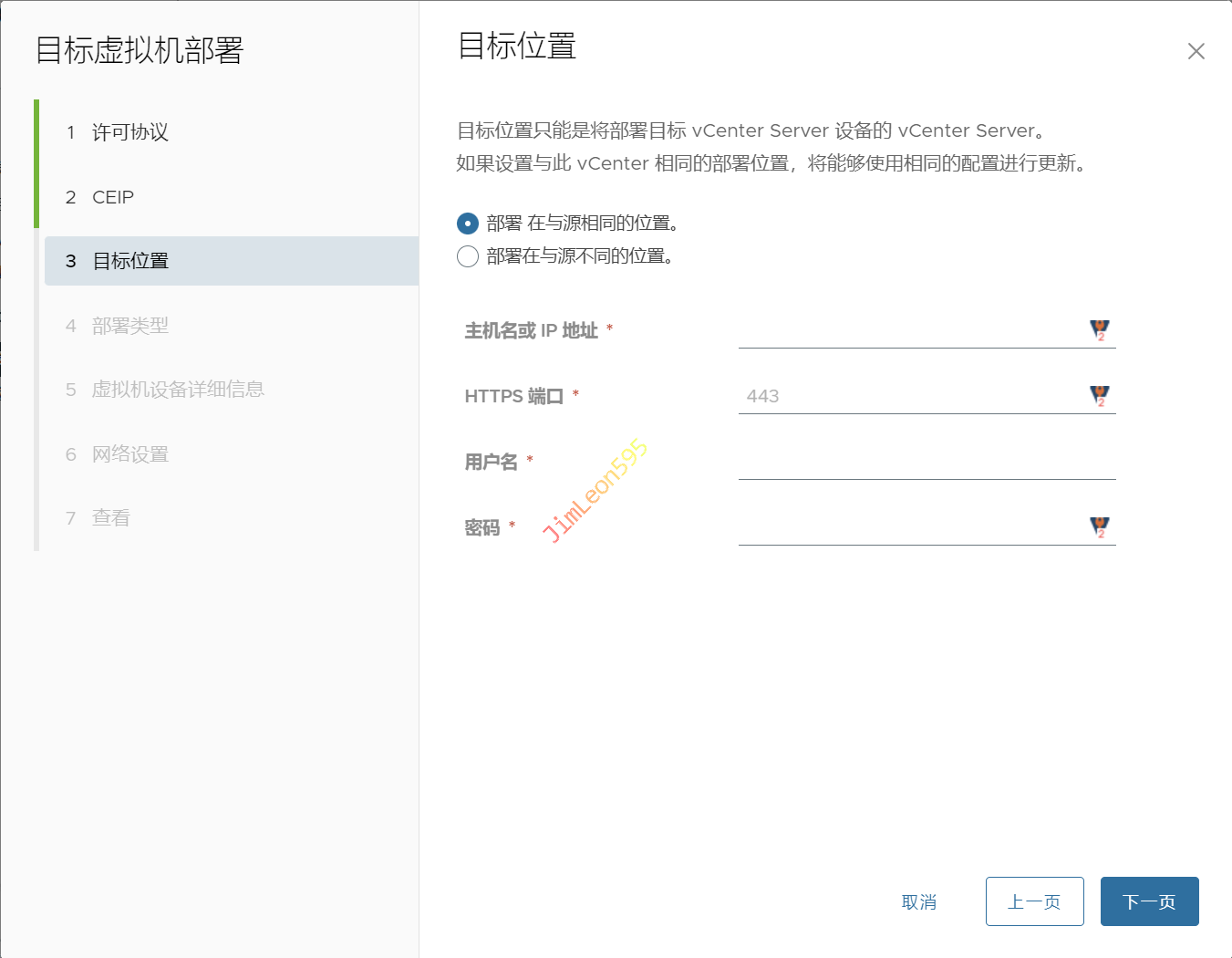Open step 4 部署类型

(x=129, y=326)
